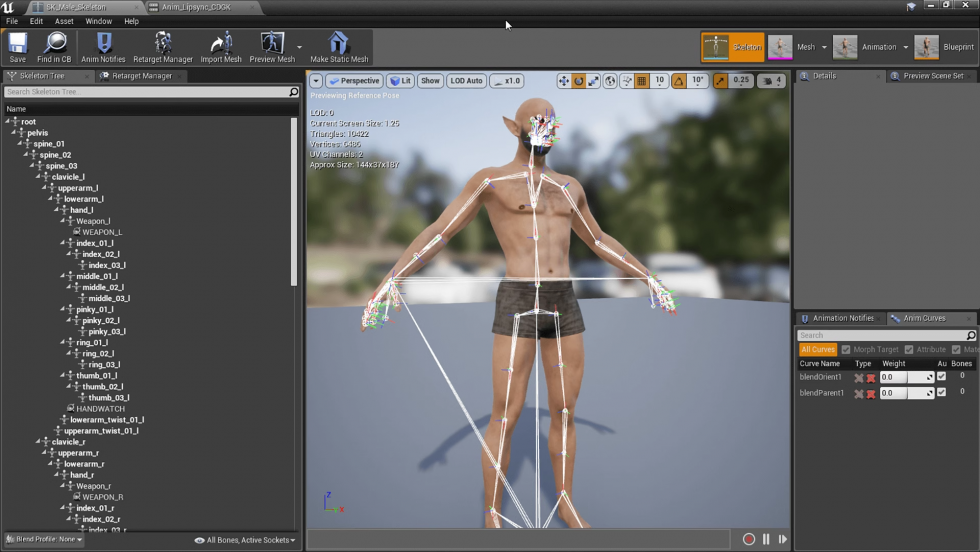980x552 pixels.
Task: Open the Edit menu
Action: click(x=36, y=21)
